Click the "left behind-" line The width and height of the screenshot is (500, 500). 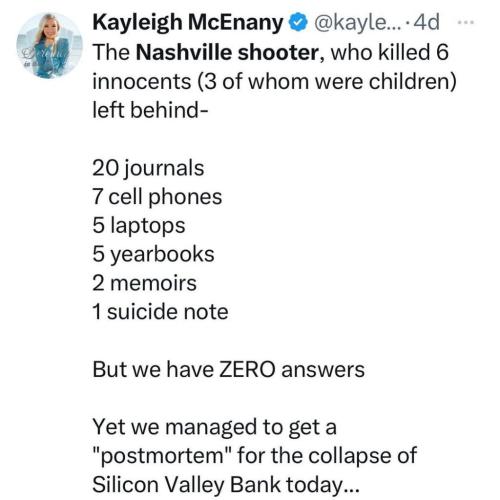150,110
